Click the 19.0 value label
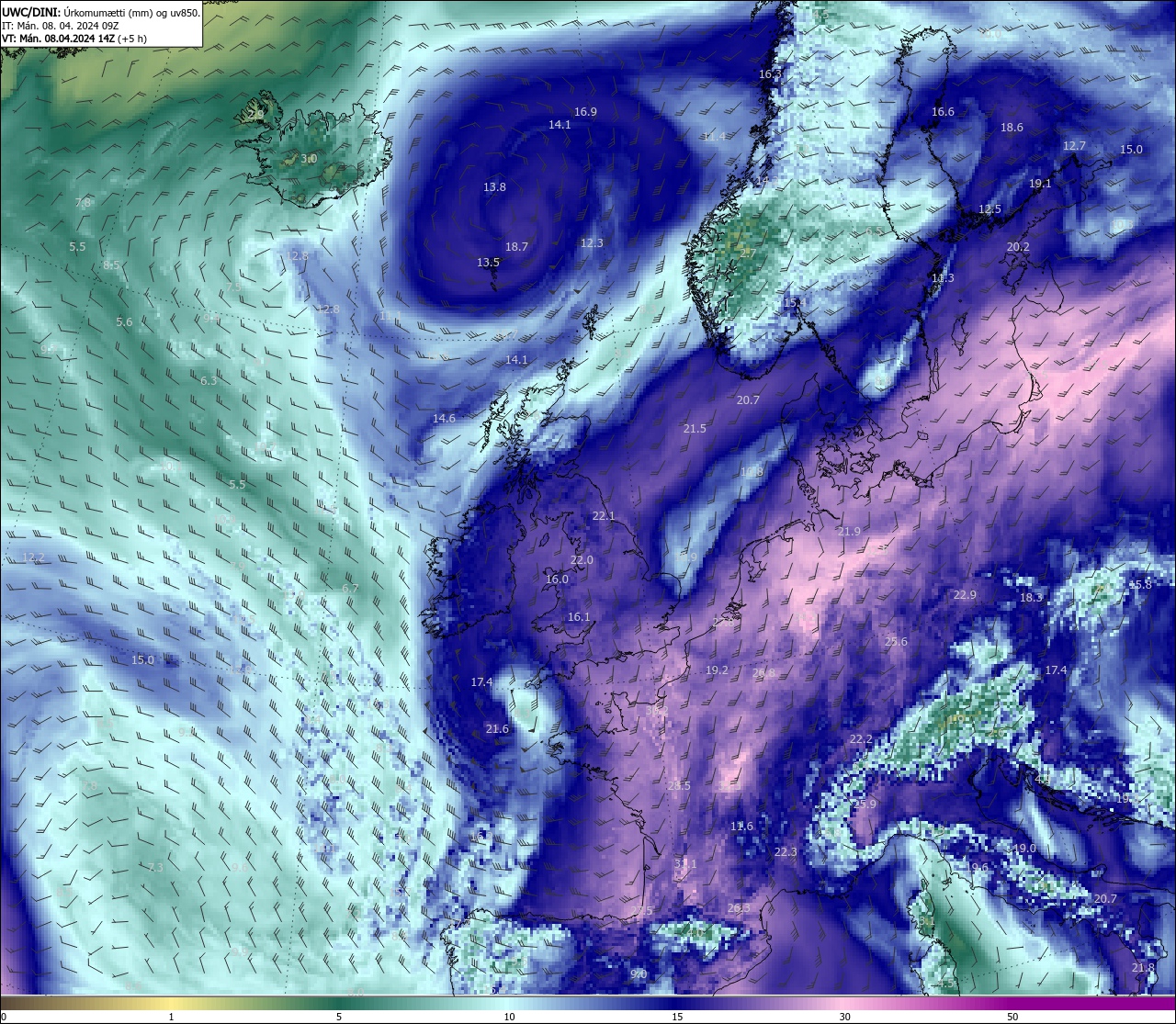 pos(1024,849)
